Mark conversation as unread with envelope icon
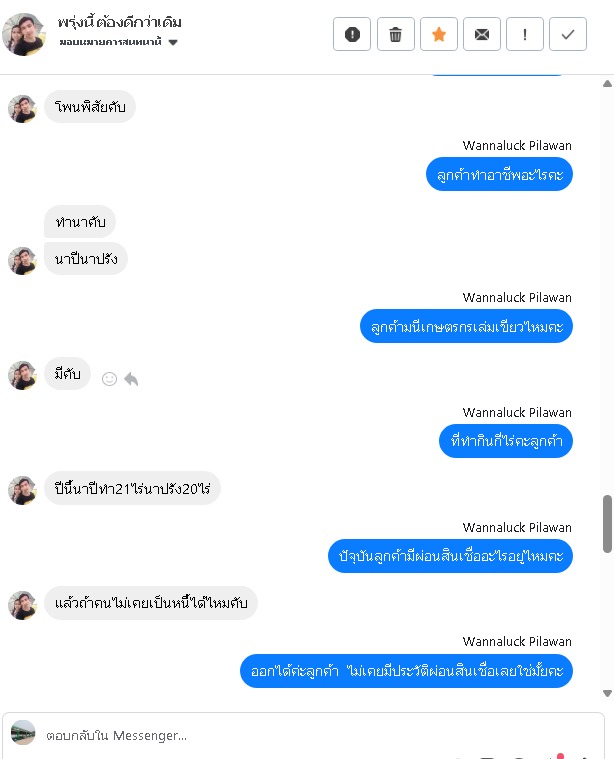The image size is (614, 759). [x=482, y=34]
